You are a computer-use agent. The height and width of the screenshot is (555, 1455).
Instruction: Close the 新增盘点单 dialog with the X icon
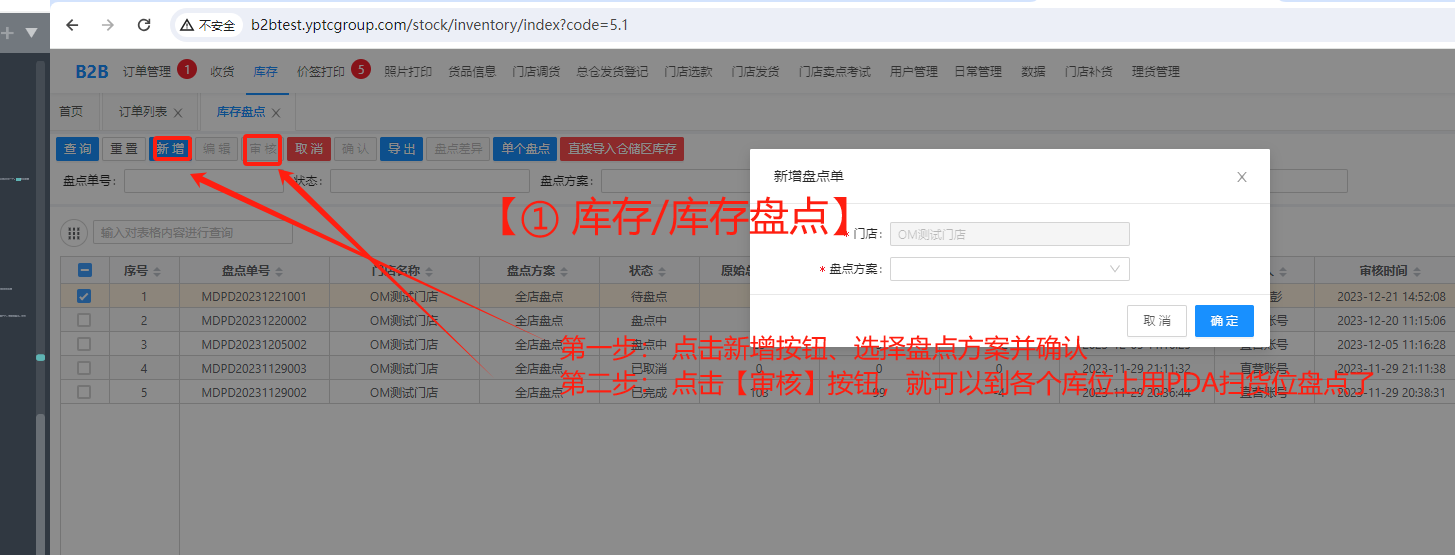click(x=1242, y=177)
